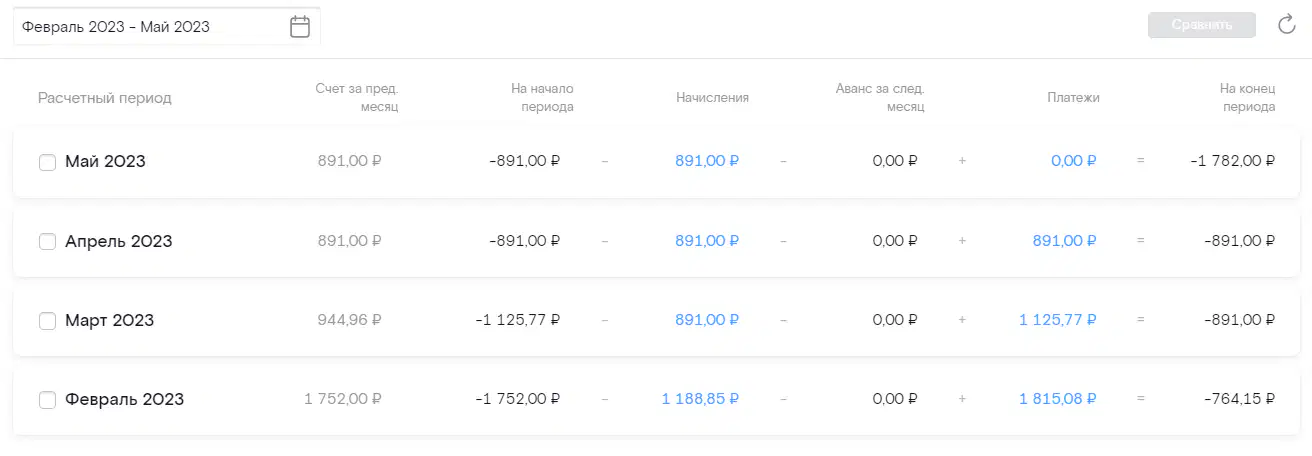
Task: Check the Март 2023 checkbox
Action: (x=47, y=321)
